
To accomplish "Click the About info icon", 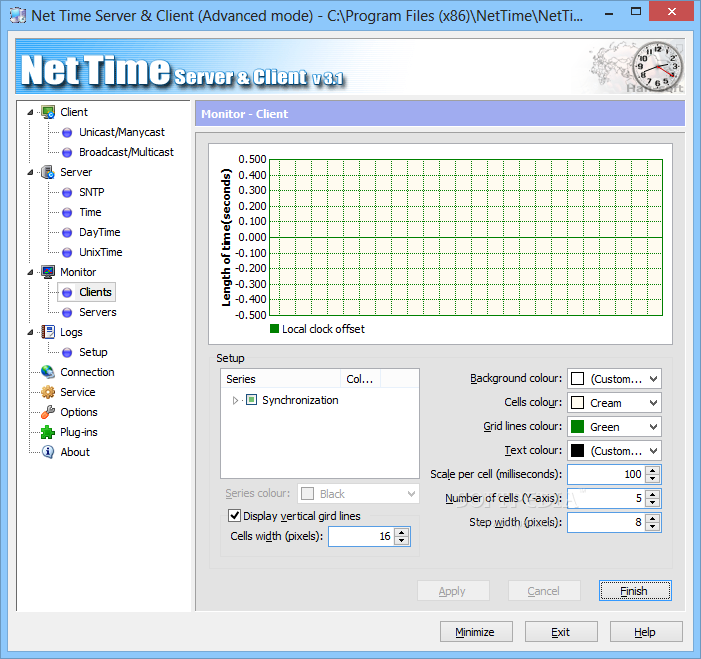I will [48, 452].
